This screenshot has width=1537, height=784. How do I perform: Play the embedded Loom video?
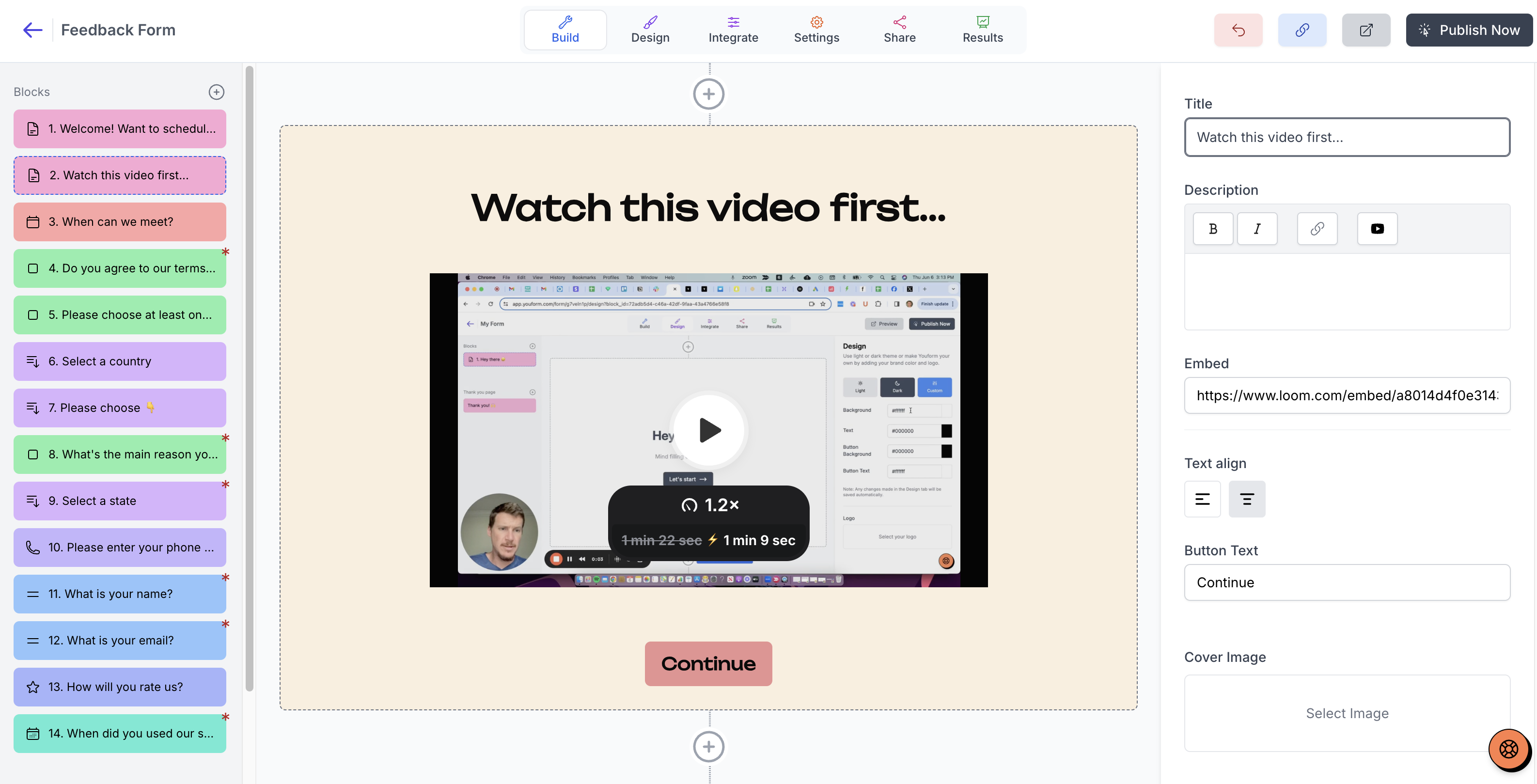pos(709,430)
